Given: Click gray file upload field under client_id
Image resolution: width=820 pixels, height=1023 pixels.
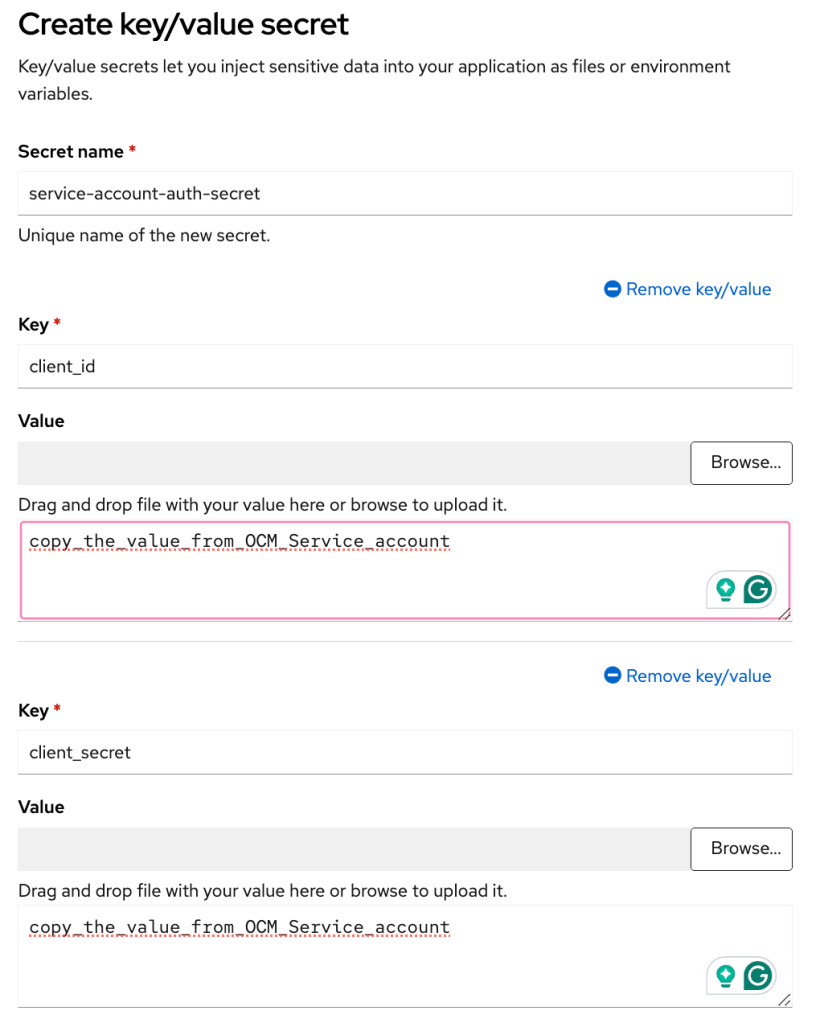Looking at the screenshot, I should pyautogui.click(x=350, y=463).
